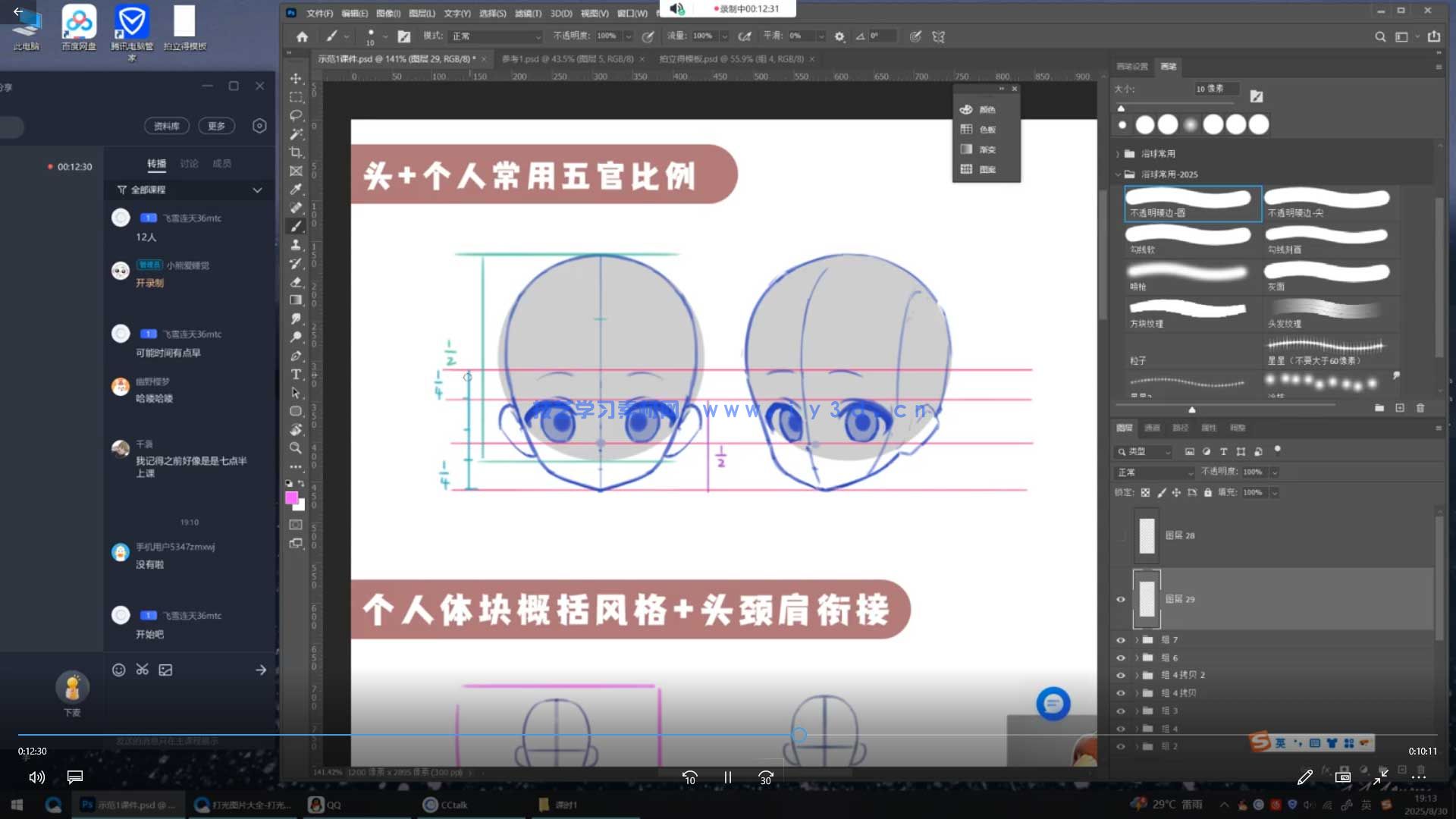Choose the Type tool

click(293, 374)
